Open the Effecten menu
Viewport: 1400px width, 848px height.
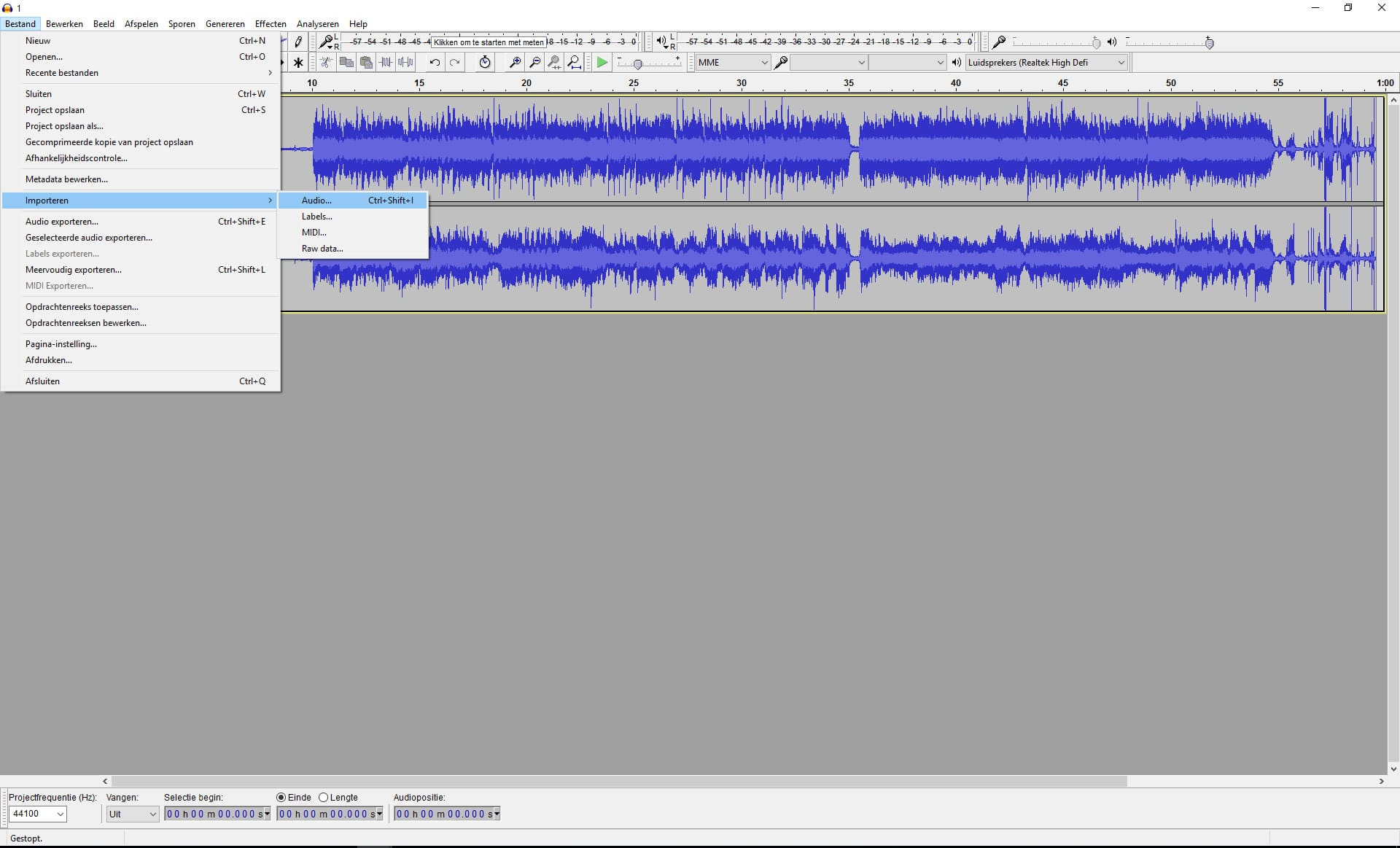click(x=271, y=24)
